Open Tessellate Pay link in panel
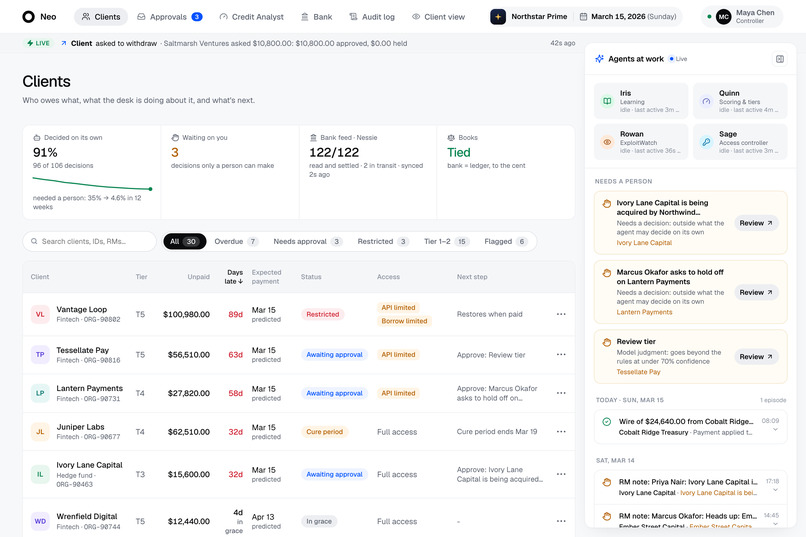 click(638, 372)
